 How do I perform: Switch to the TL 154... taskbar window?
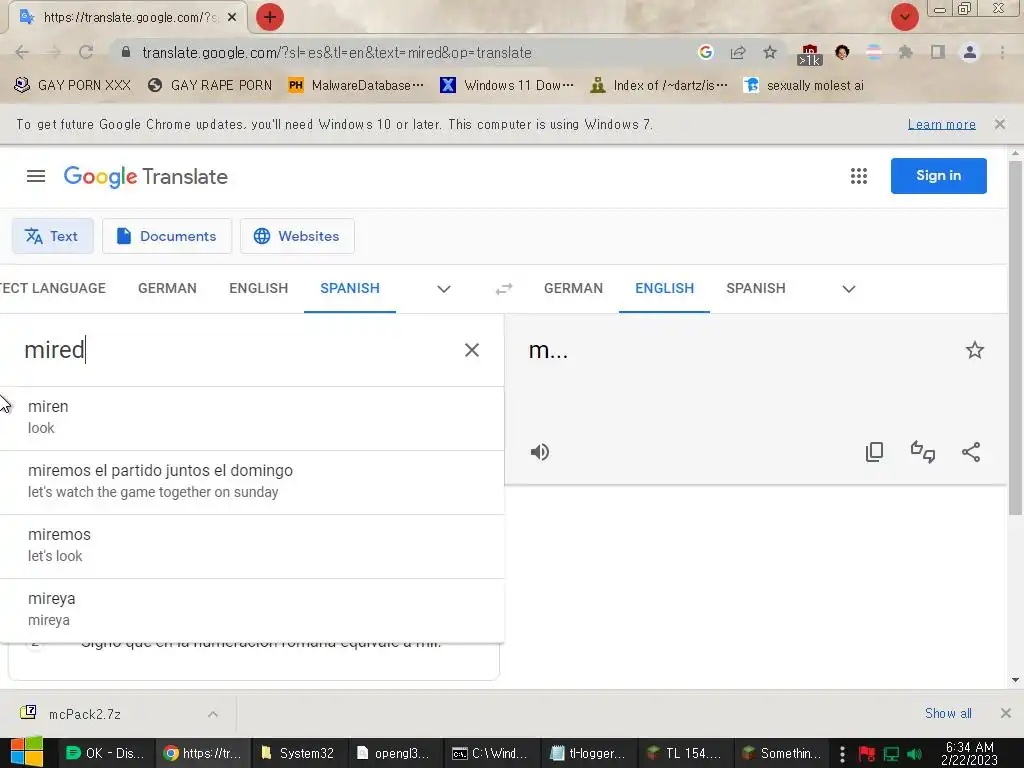point(684,753)
